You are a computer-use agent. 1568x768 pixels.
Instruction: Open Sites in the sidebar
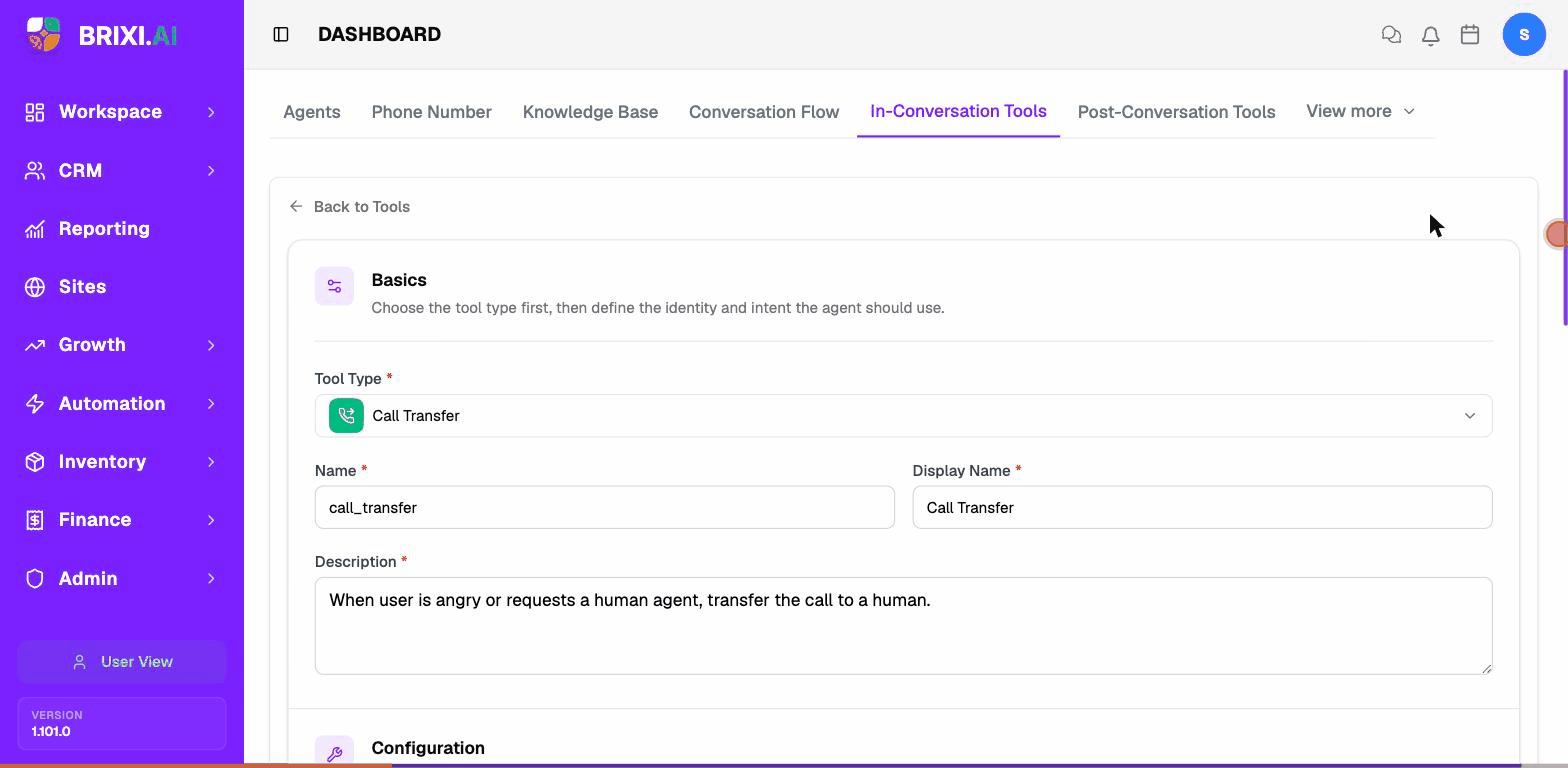[82, 287]
